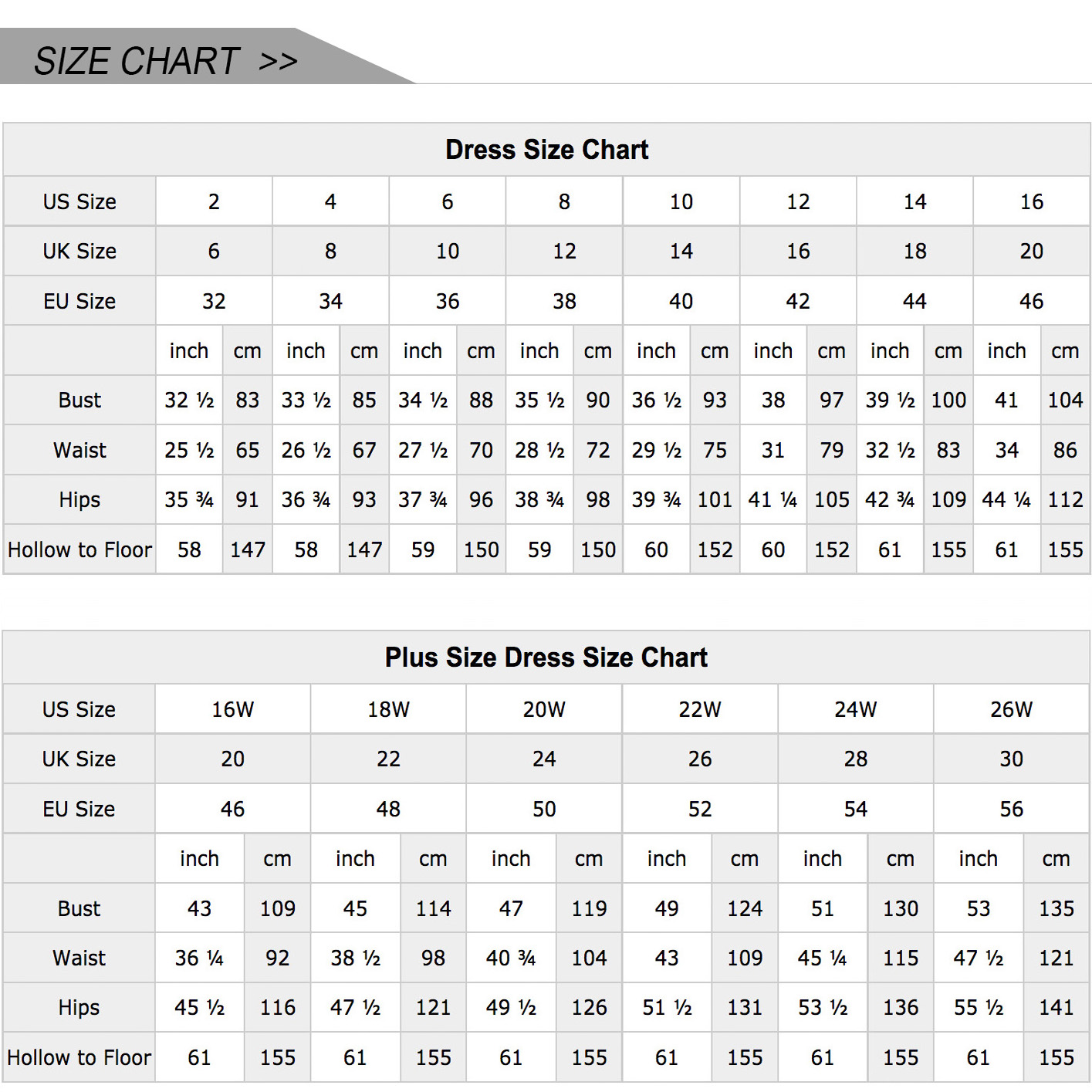Select the Waist row label in plus chart
The image size is (1092, 1092).
click(79, 958)
